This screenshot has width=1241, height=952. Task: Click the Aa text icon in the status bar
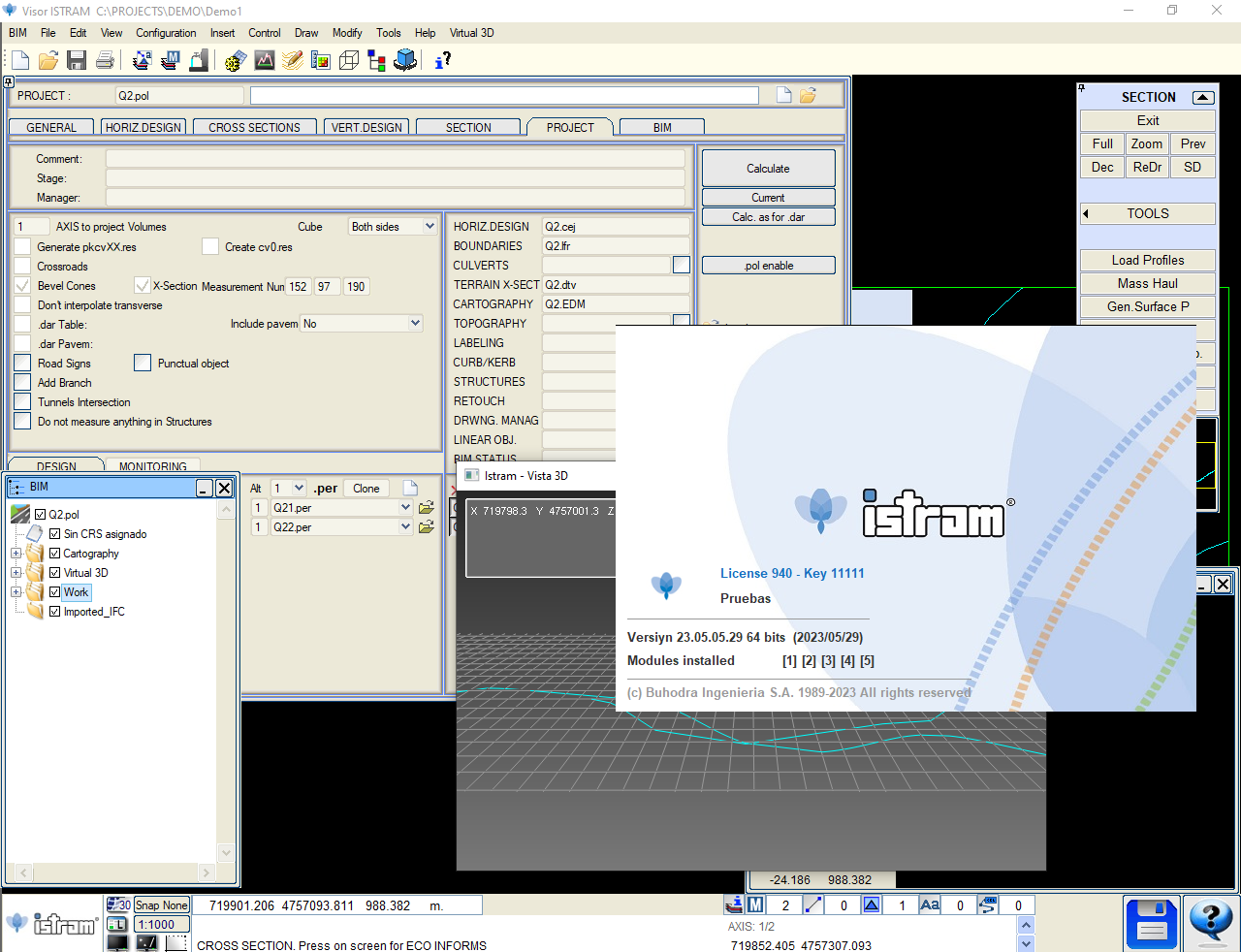pos(930,904)
